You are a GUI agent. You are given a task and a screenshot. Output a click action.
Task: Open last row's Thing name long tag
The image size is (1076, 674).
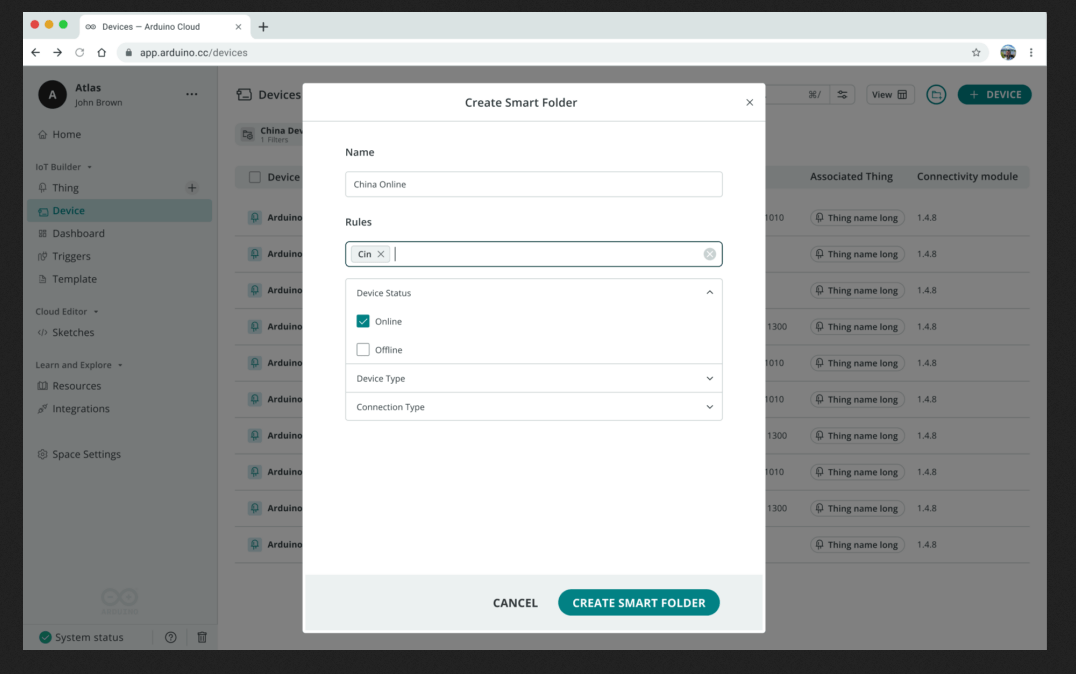857,544
